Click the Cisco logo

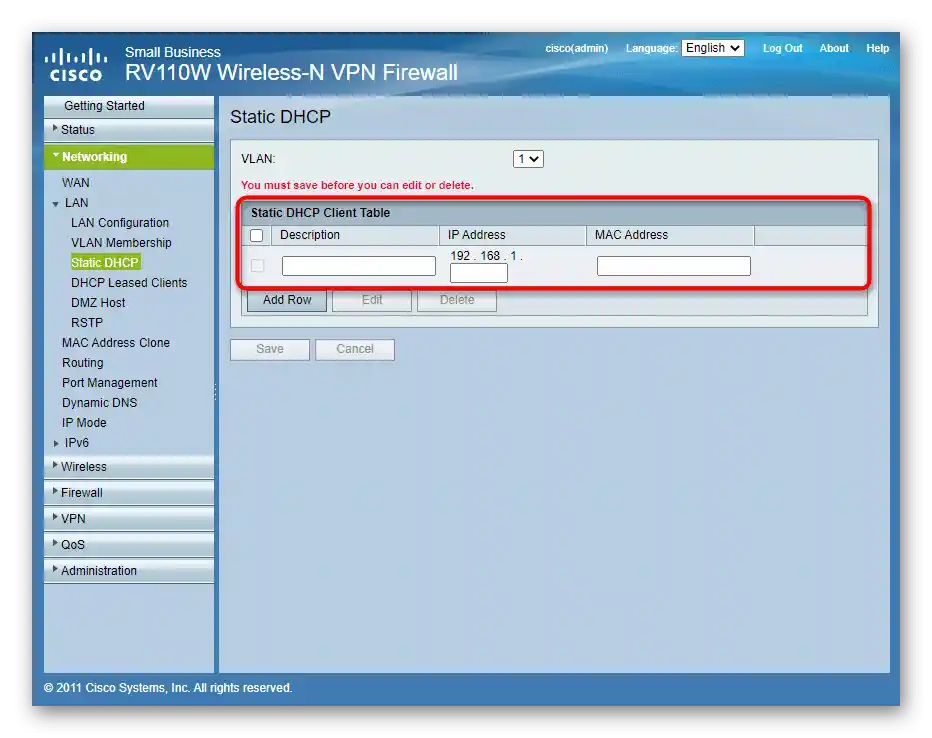(x=75, y=65)
